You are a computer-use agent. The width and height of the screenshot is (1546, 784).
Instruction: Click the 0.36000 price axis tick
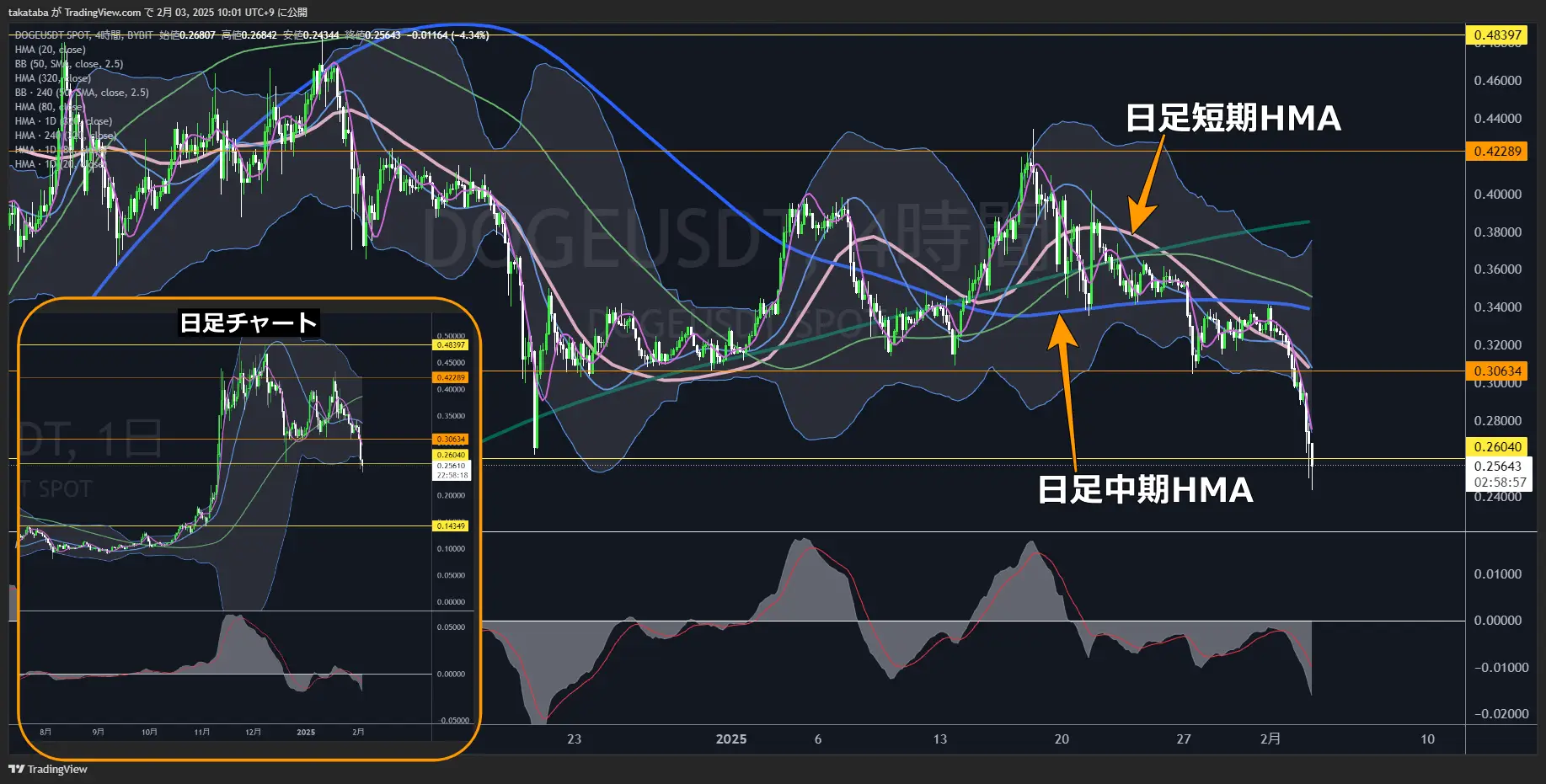click(1497, 269)
